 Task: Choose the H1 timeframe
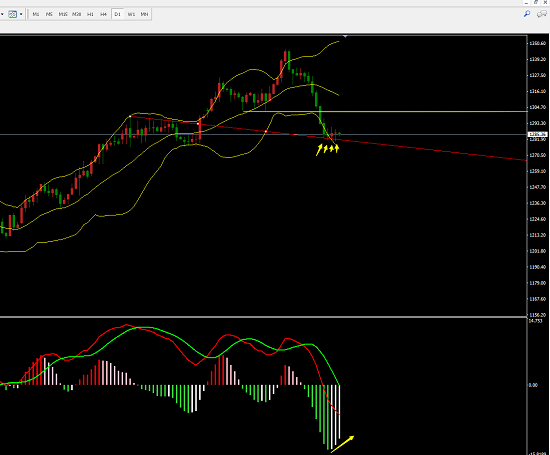(x=90, y=14)
